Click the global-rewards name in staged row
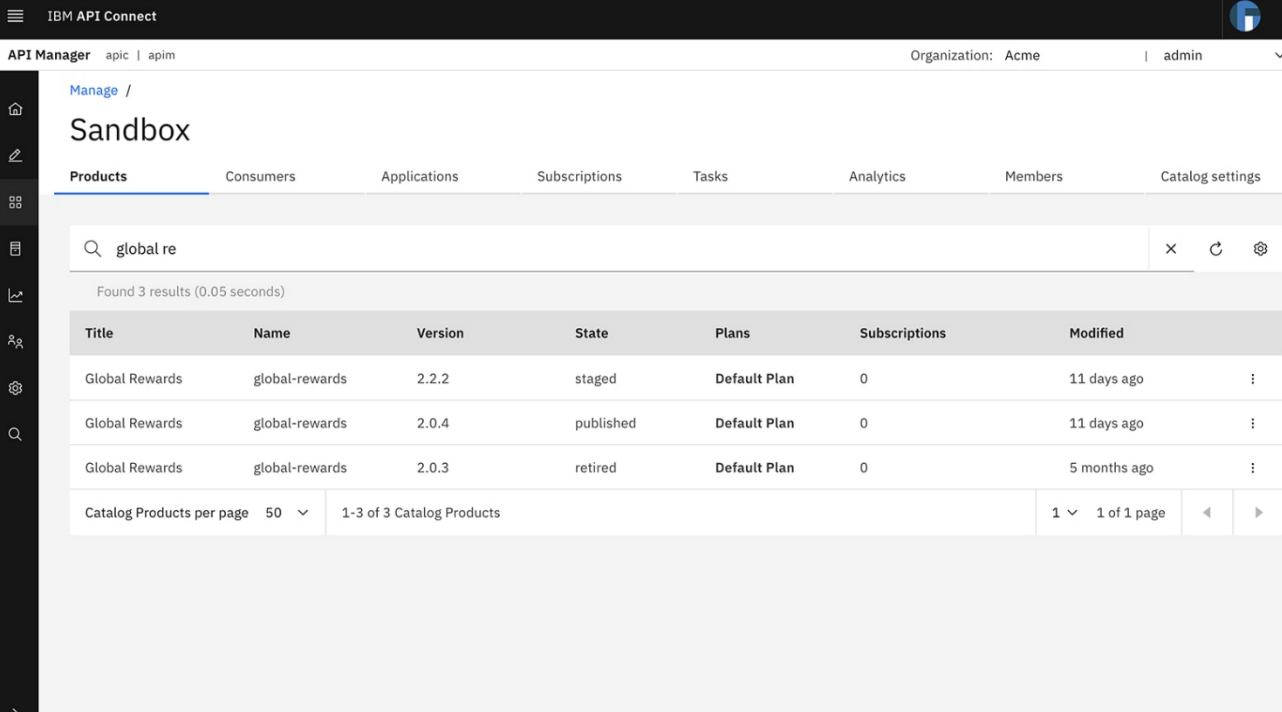 pyautogui.click(x=300, y=379)
